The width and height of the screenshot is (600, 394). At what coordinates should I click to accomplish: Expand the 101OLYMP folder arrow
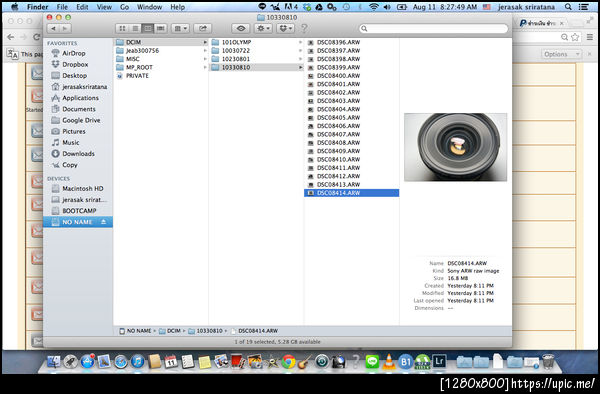pyautogui.click(x=300, y=42)
